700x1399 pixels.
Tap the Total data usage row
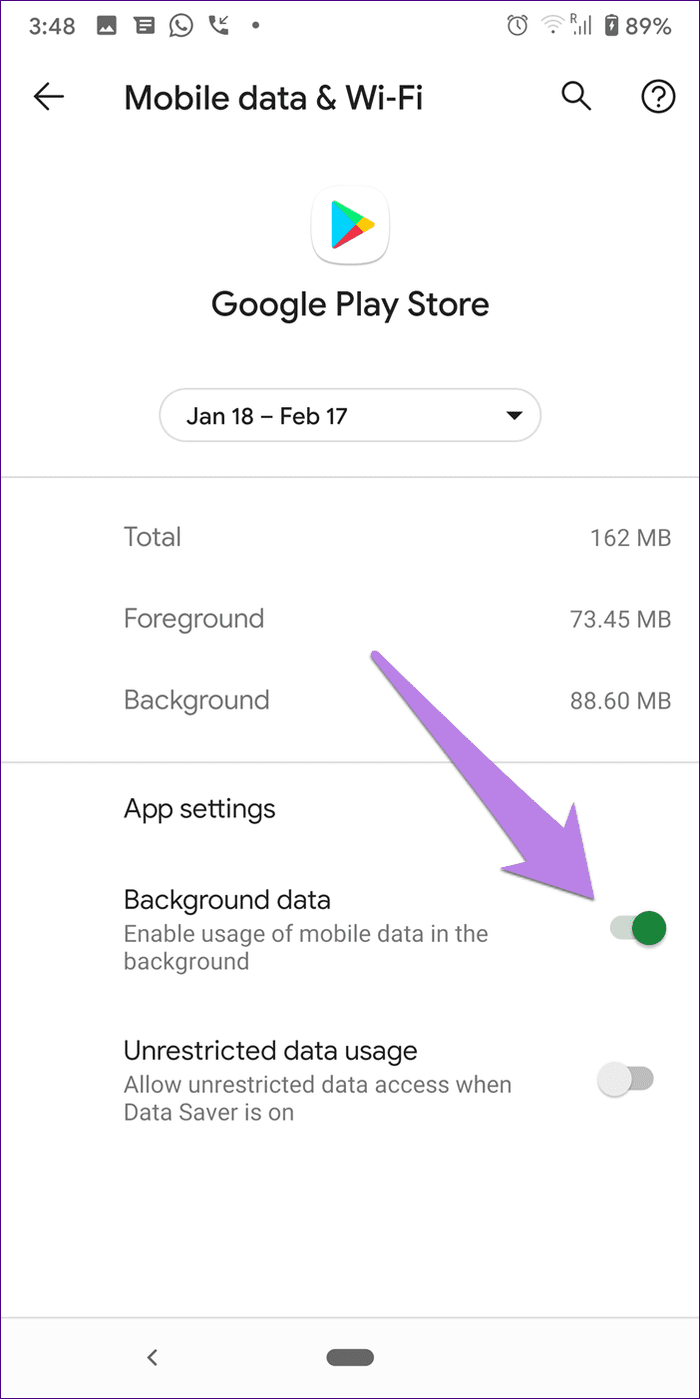point(397,537)
